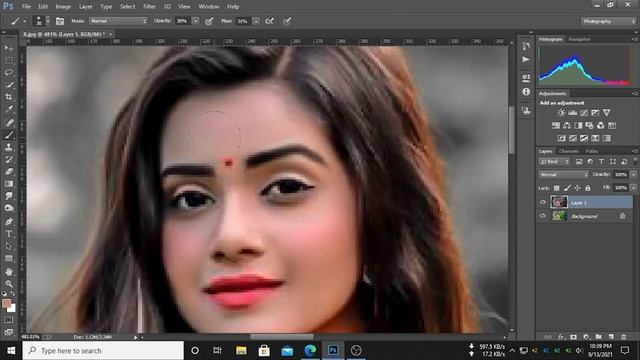The image size is (640, 360).
Task: Select the Hand tool
Action: point(9,271)
